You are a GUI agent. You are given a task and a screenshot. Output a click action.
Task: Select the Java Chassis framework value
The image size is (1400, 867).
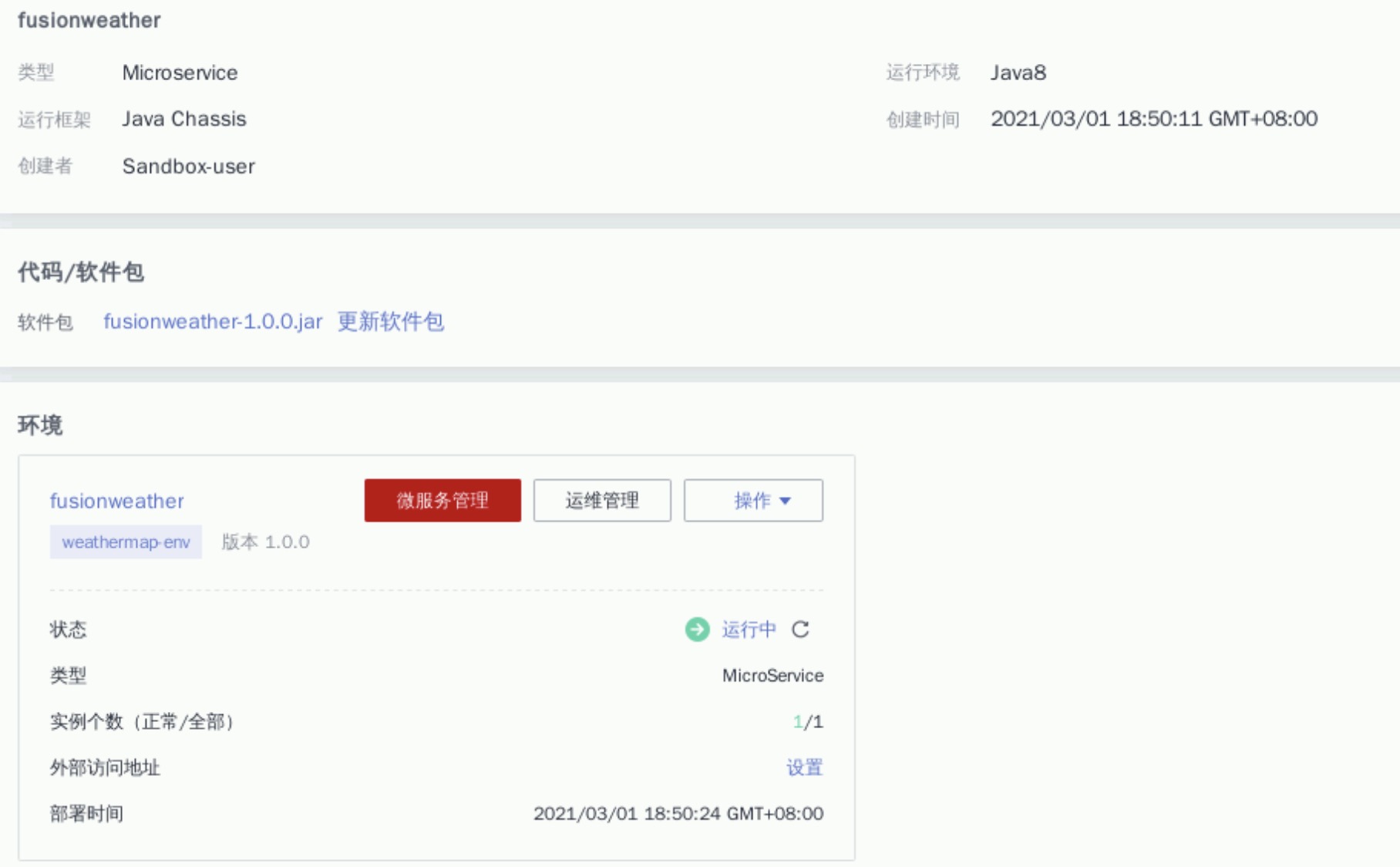click(x=184, y=119)
